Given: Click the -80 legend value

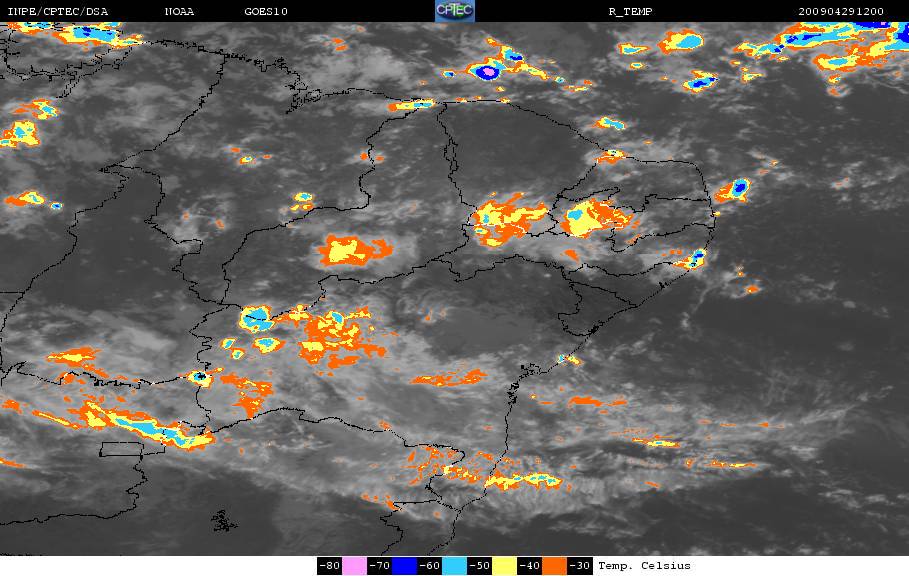Looking at the screenshot, I should (330, 566).
